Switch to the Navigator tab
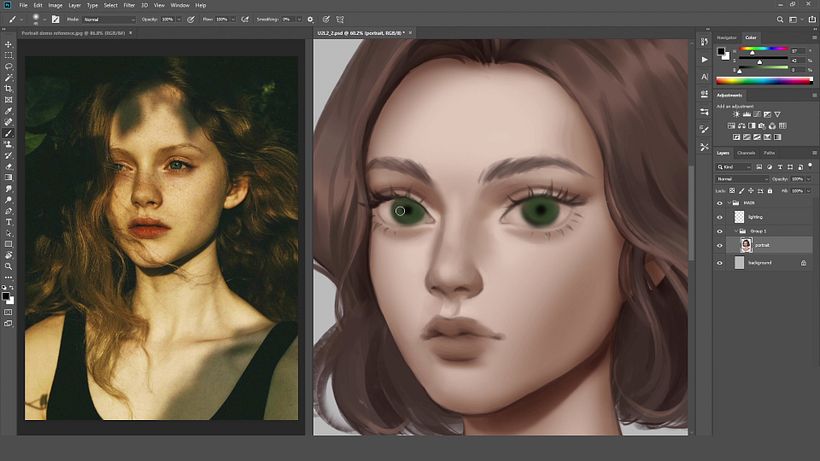The height and width of the screenshot is (461, 820). 726,38
